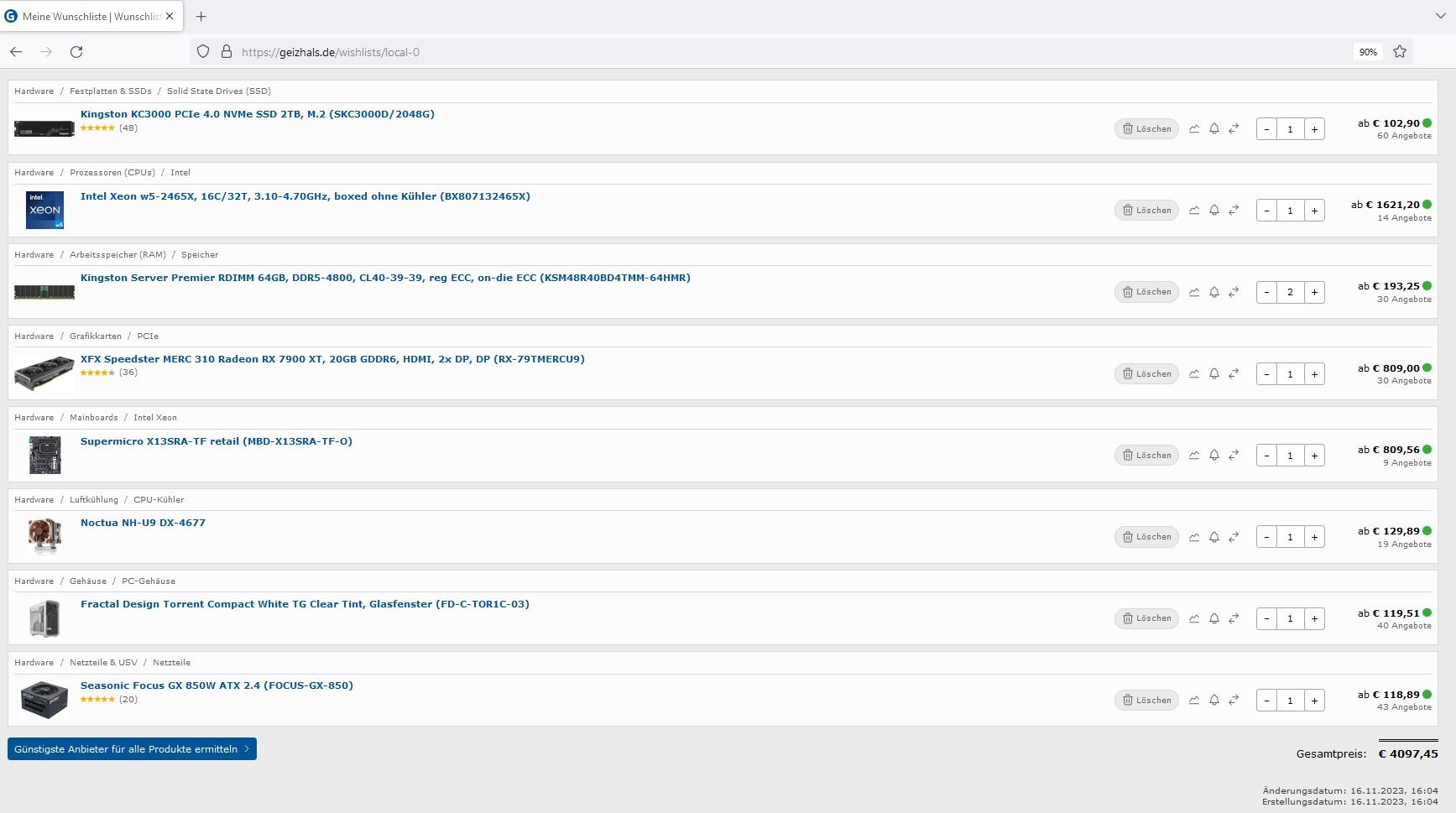Viewport: 1456px width, 813px height.
Task: Close the Meine Wunschliste tab
Action: click(x=170, y=16)
